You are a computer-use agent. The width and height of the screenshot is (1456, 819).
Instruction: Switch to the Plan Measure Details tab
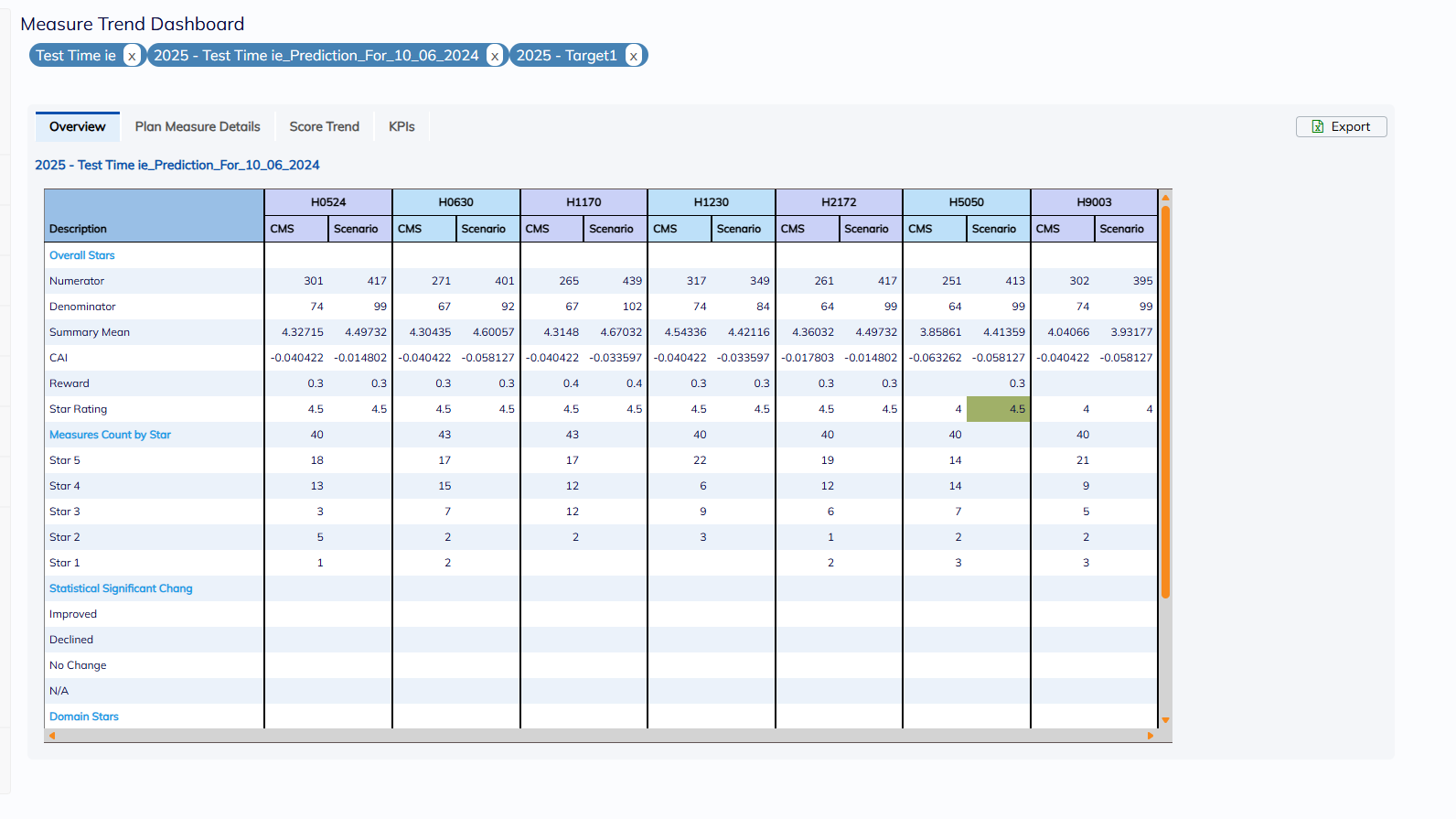point(198,127)
